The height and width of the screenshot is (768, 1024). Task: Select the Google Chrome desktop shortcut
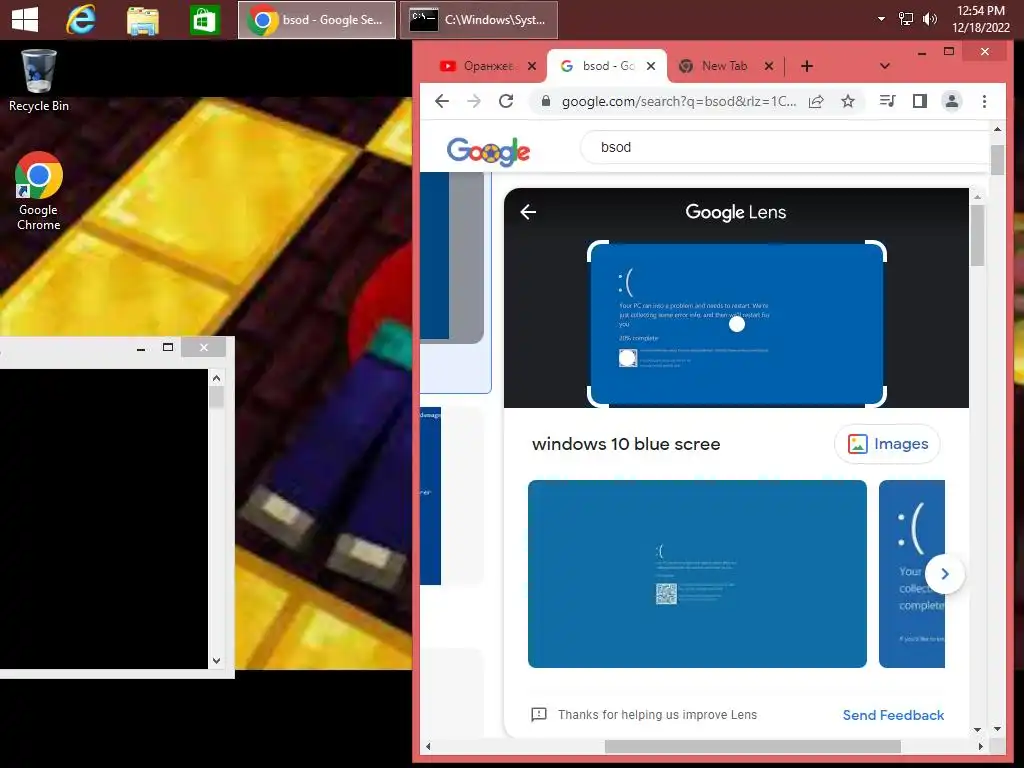click(x=39, y=191)
